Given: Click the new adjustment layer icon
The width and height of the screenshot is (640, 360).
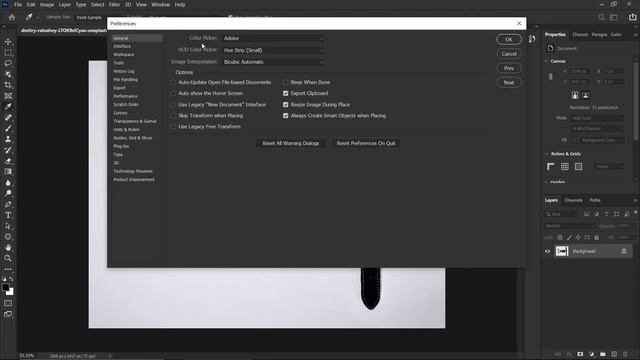Looking at the screenshot, I should coord(591,354).
